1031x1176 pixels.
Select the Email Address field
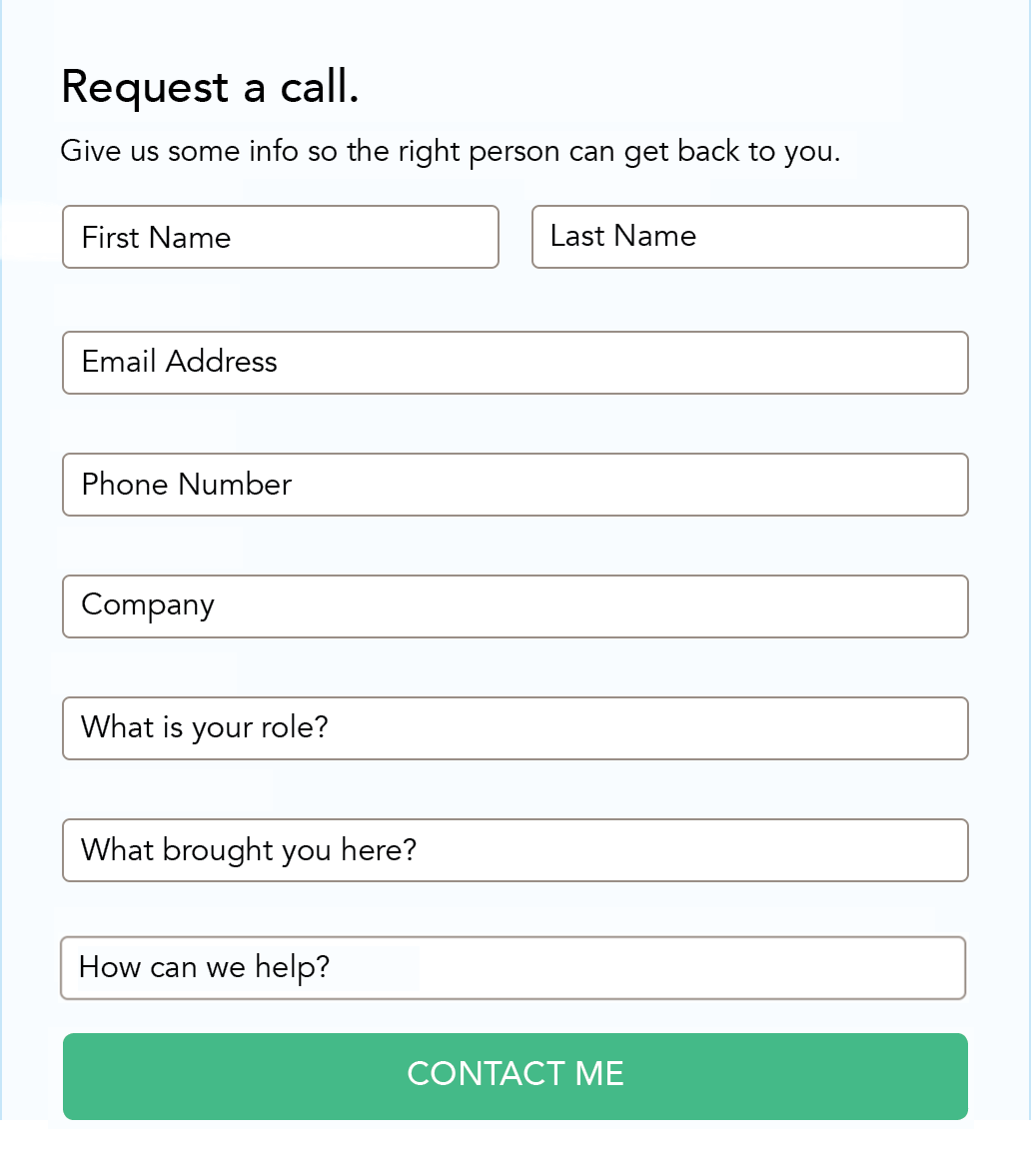tap(515, 363)
